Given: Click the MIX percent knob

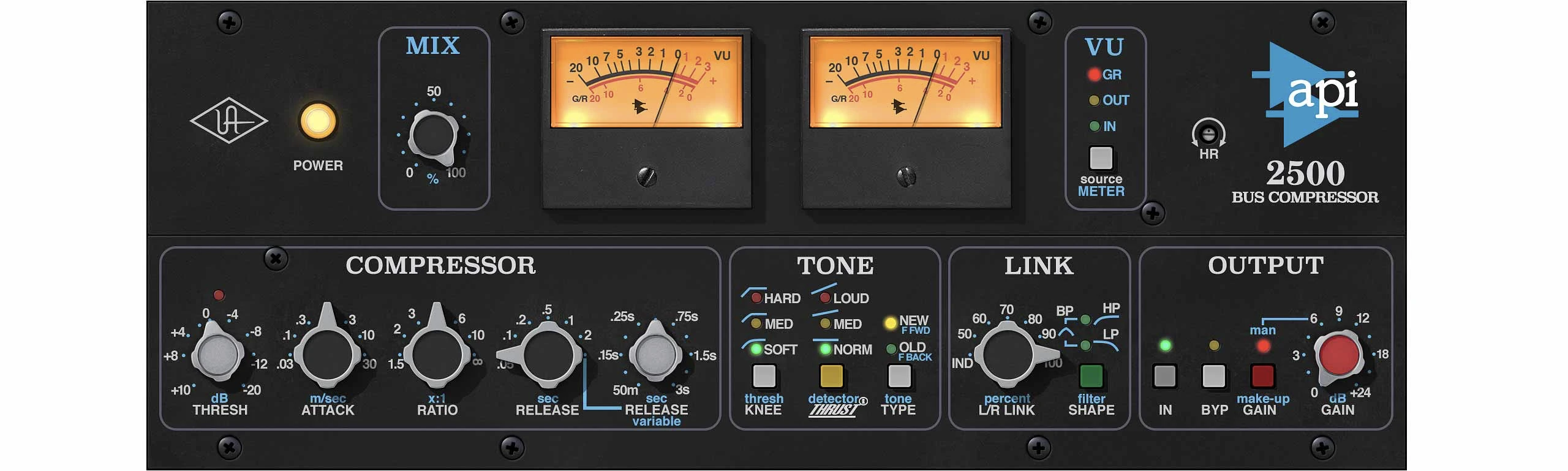Looking at the screenshot, I should [432, 135].
